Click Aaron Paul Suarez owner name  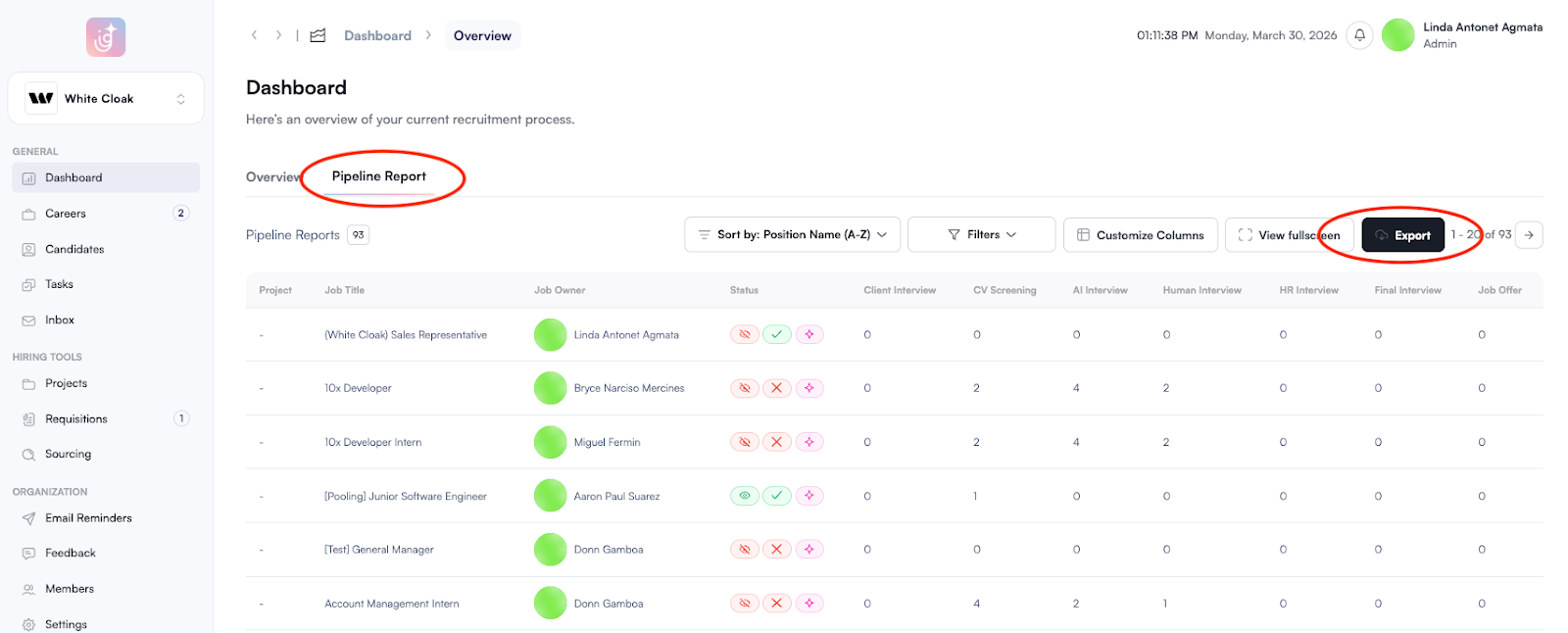pos(616,496)
